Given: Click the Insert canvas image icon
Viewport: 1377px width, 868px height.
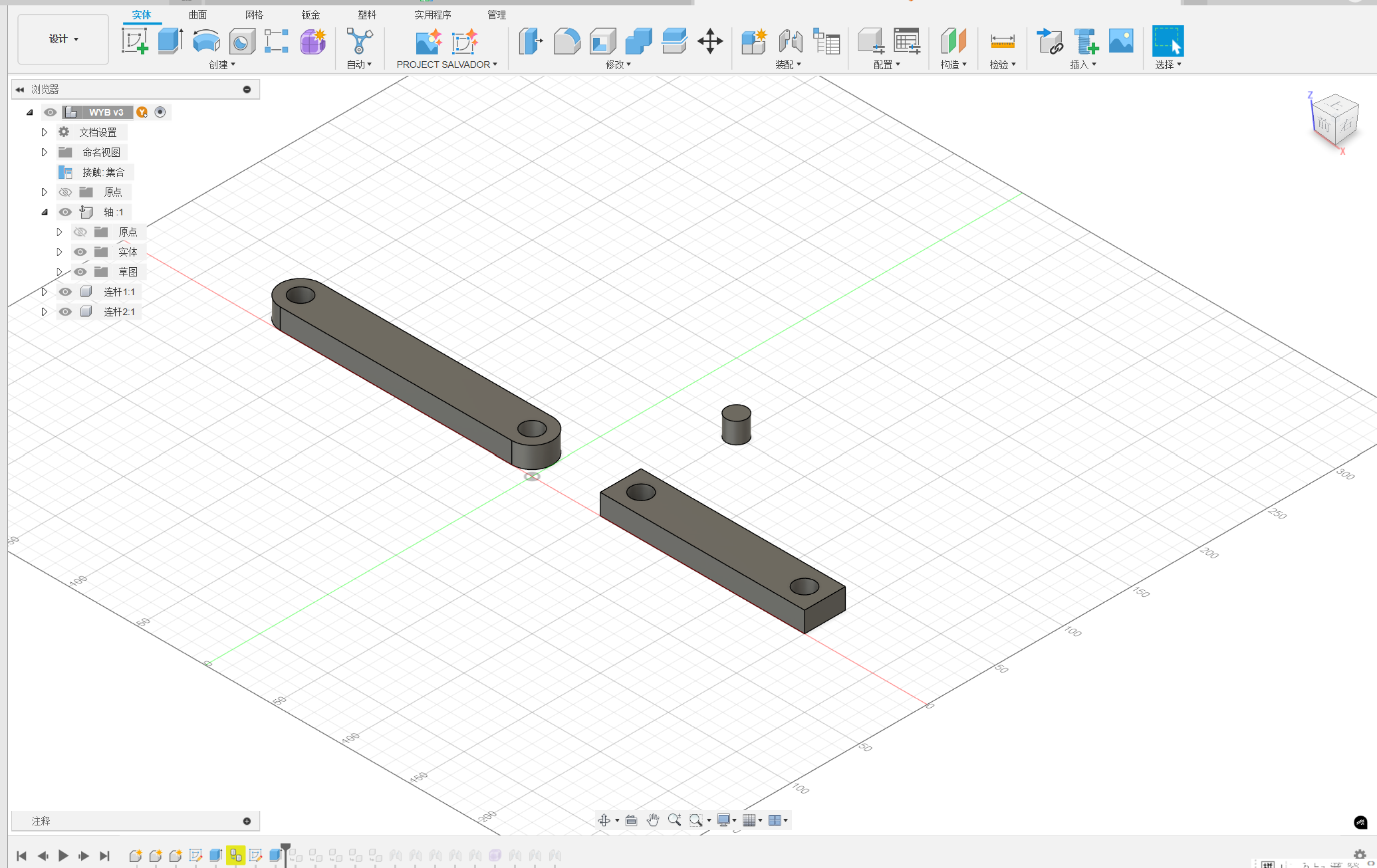Looking at the screenshot, I should [1121, 41].
